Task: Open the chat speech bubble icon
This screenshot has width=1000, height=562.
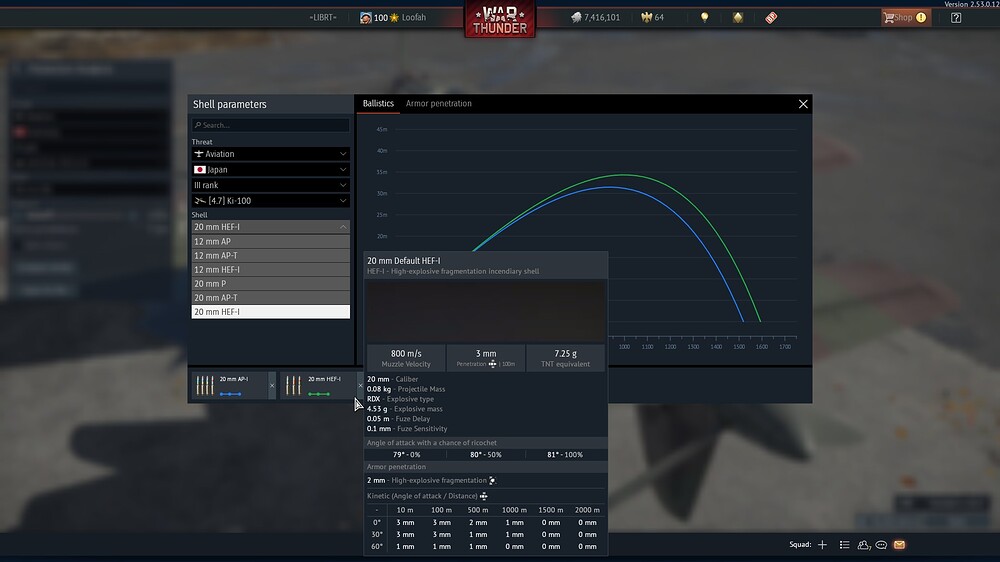Action: (881, 545)
